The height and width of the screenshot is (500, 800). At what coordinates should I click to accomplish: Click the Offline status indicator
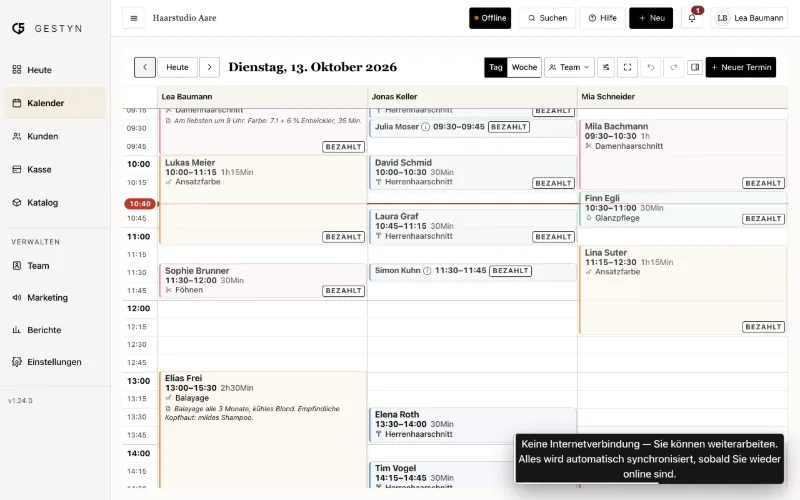pos(490,18)
